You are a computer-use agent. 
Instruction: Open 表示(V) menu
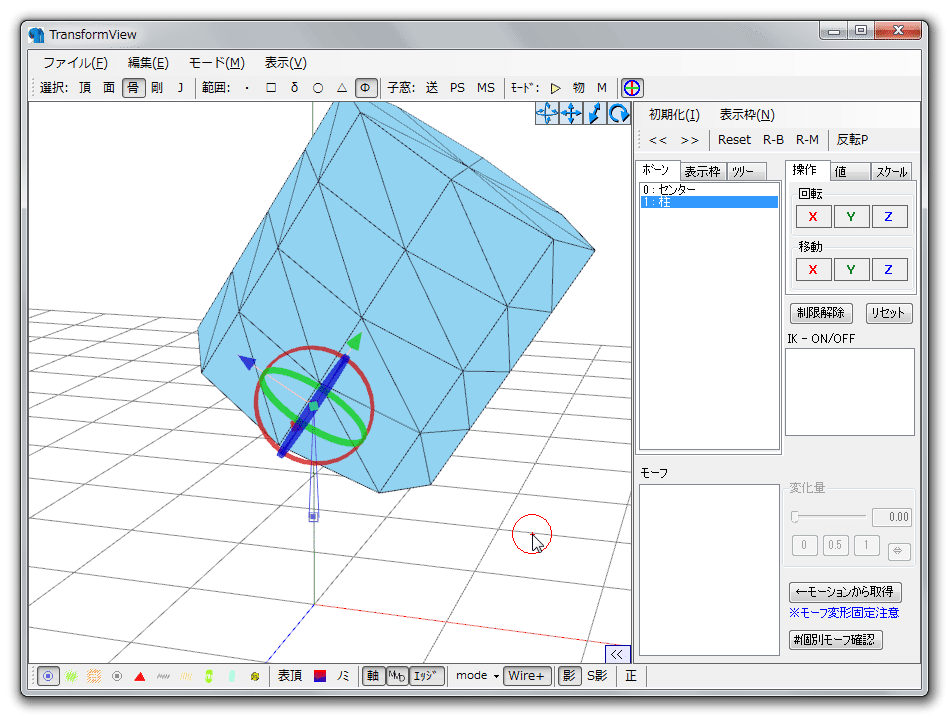pyautogui.click(x=286, y=63)
